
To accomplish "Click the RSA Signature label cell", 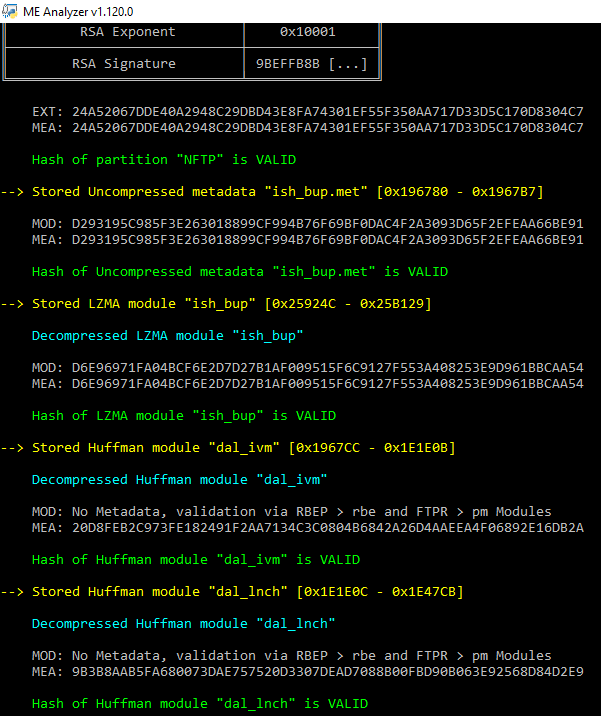I will [125, 63].
